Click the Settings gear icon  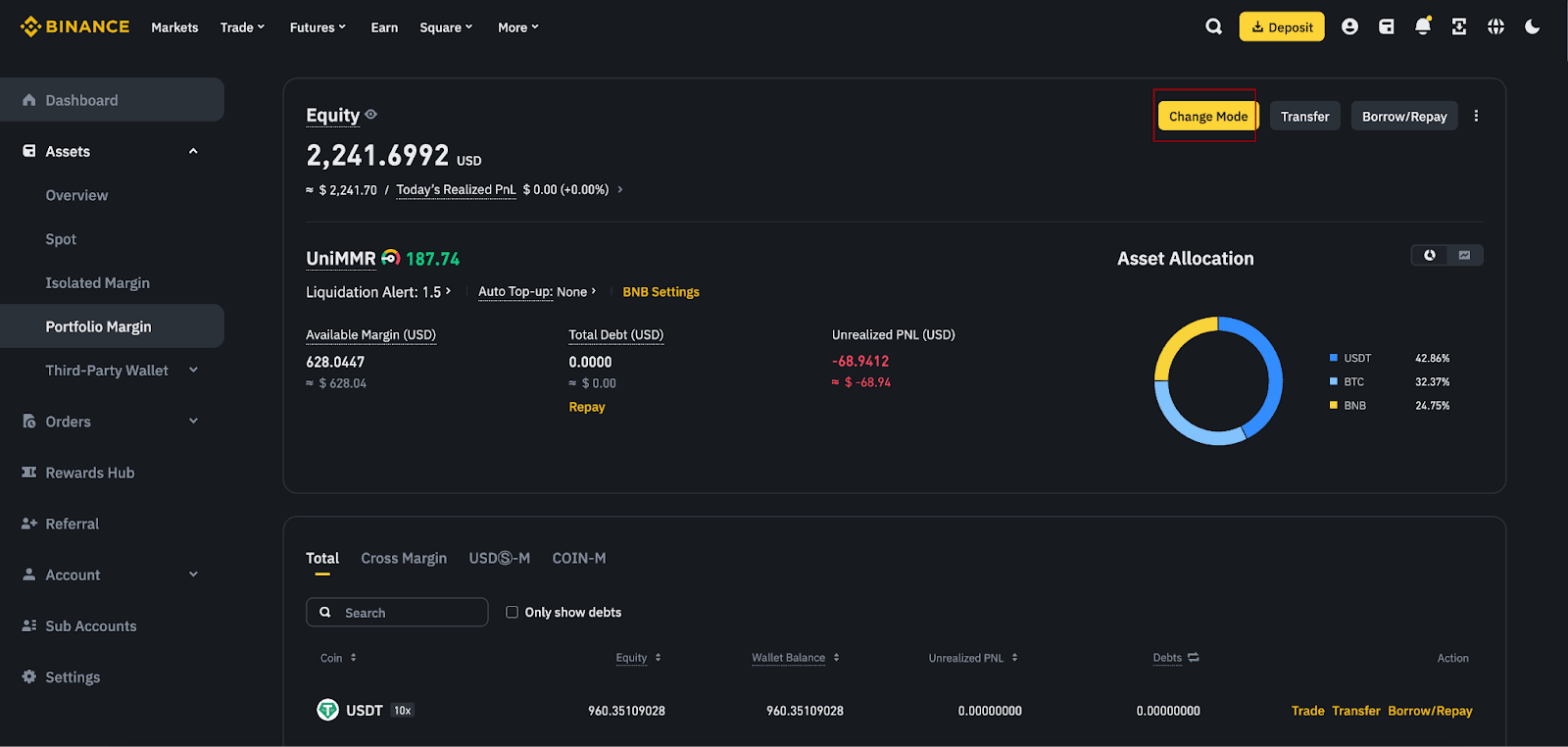coord(29,676)
